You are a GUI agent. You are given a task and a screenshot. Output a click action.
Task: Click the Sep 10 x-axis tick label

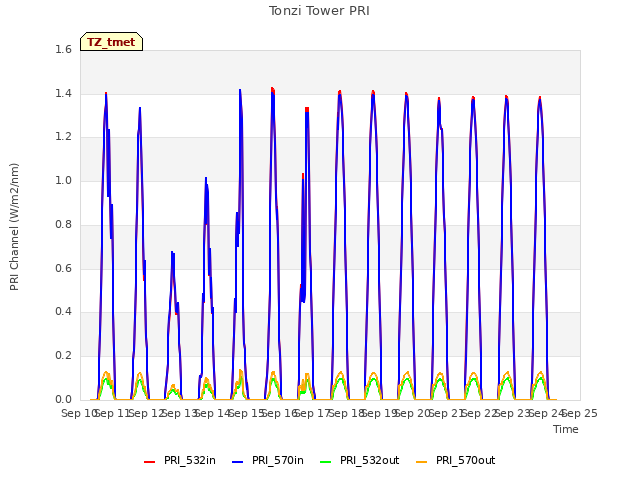(x=79, y=413)
